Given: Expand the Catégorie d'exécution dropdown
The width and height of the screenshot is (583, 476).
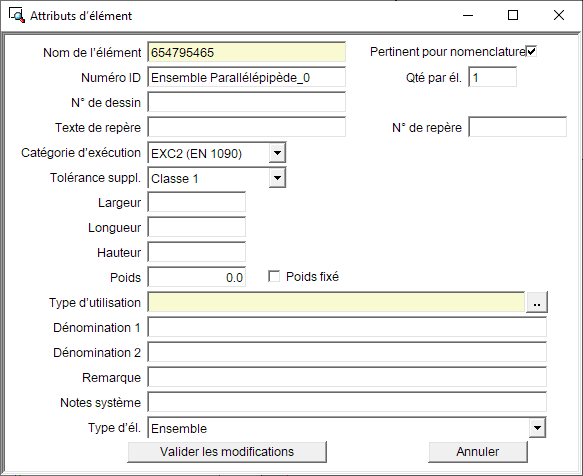Looking at the screenshot, I should tap(277, 153).
